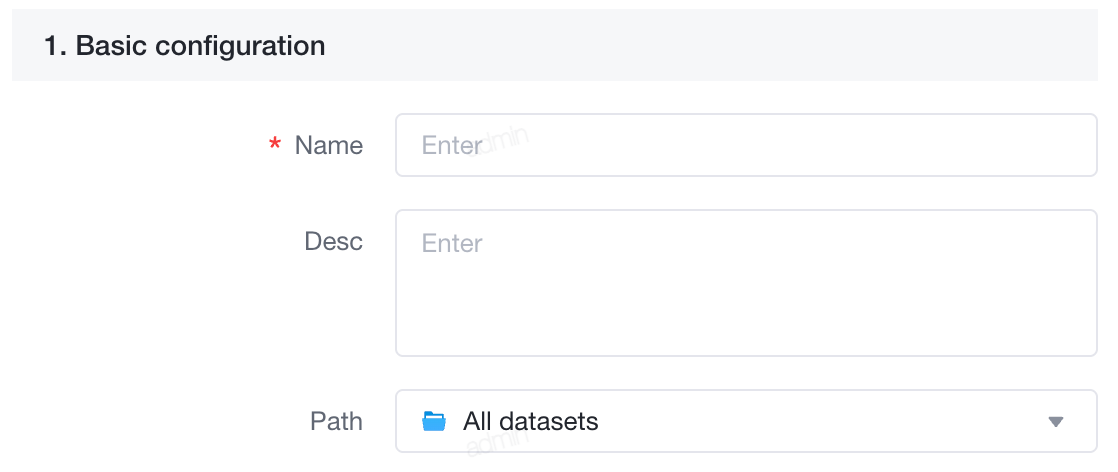This screenshot has height=472, width=1118.
Task: Focus the Name input field
Action: (746, 145)
